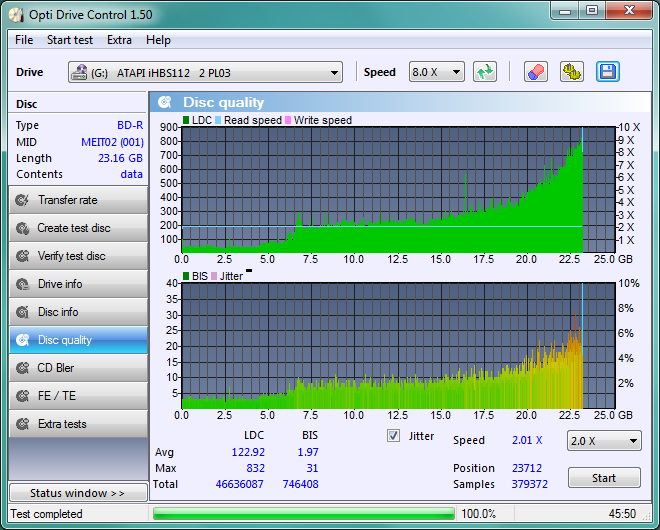Click the refresh drives icon
This screenshot has width=660, height=530.
click(484, 72)
